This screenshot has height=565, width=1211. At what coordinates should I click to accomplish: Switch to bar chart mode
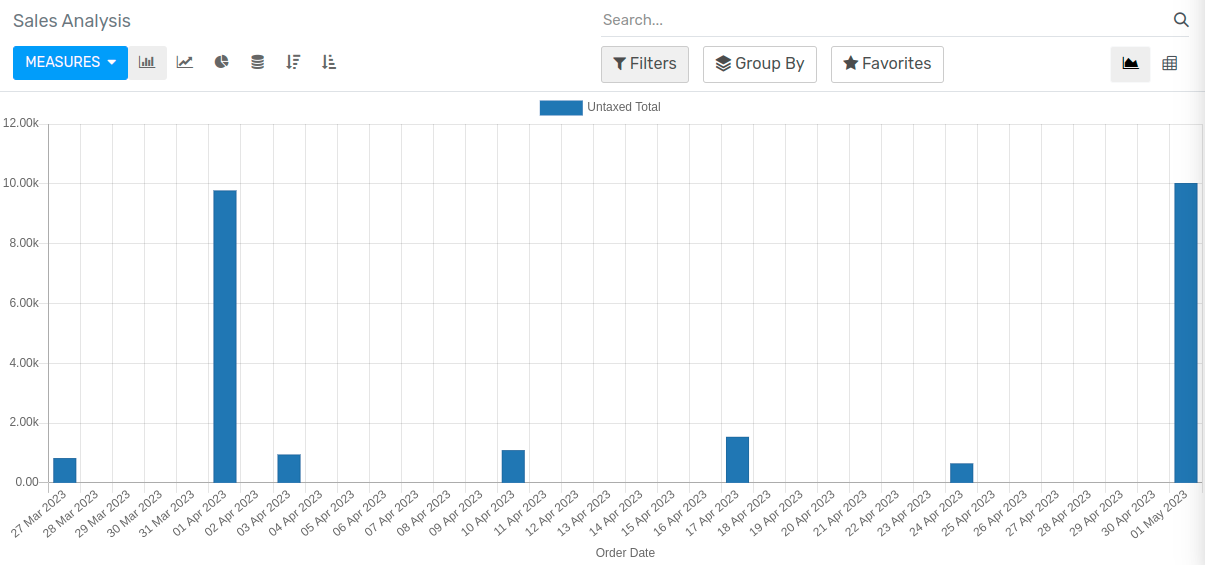tap(147, 63)
